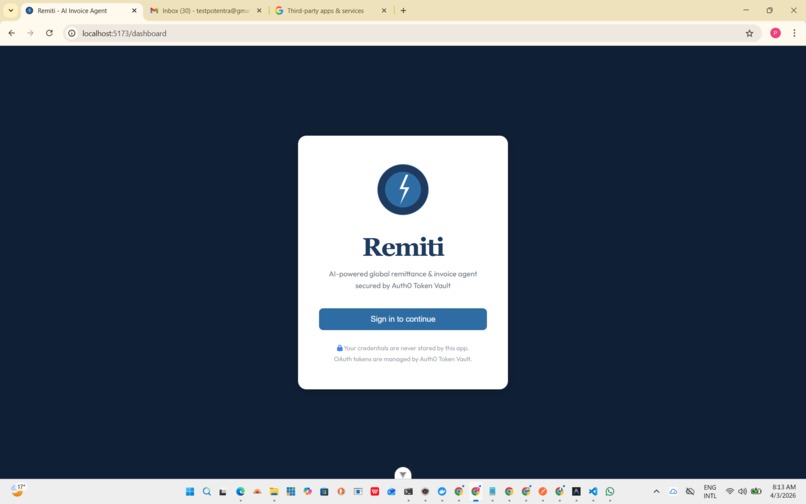
Task: Click the 'secured by Auth0 Token Vault' line
Action: 403,286
